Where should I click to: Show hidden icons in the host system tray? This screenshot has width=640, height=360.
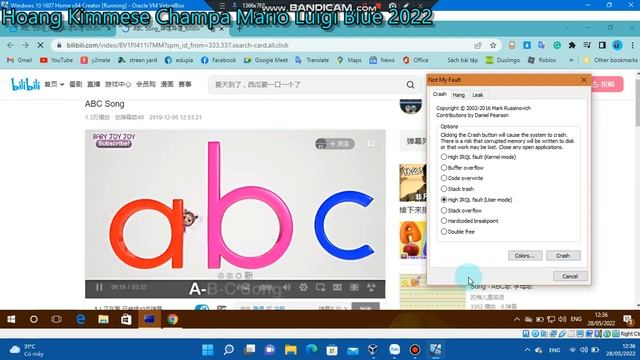527,350
